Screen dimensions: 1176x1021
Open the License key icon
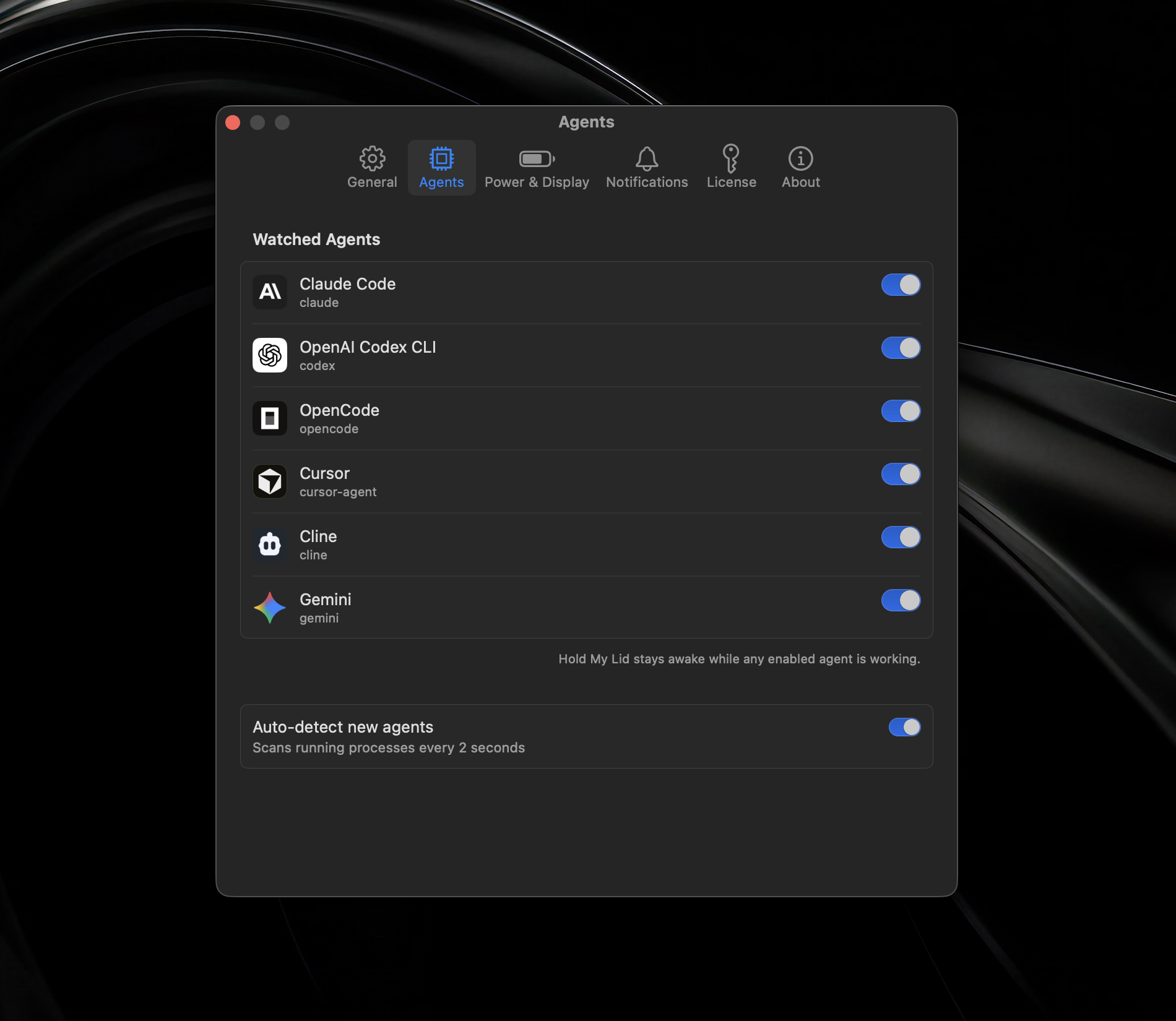point(731,158)
